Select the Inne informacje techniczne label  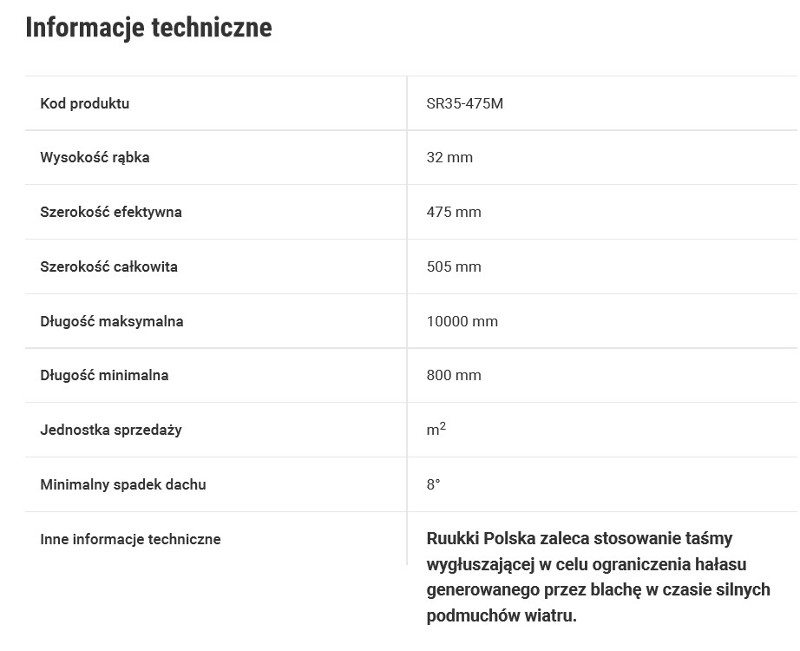(x=130, y=539)
